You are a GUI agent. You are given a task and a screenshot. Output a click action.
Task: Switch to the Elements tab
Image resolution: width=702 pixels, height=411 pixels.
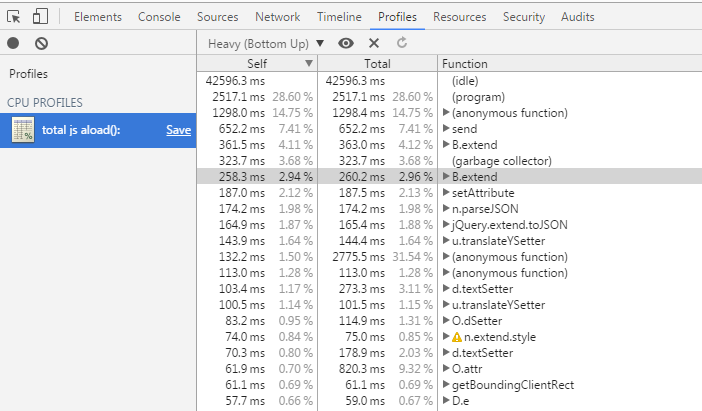(98, 17)
